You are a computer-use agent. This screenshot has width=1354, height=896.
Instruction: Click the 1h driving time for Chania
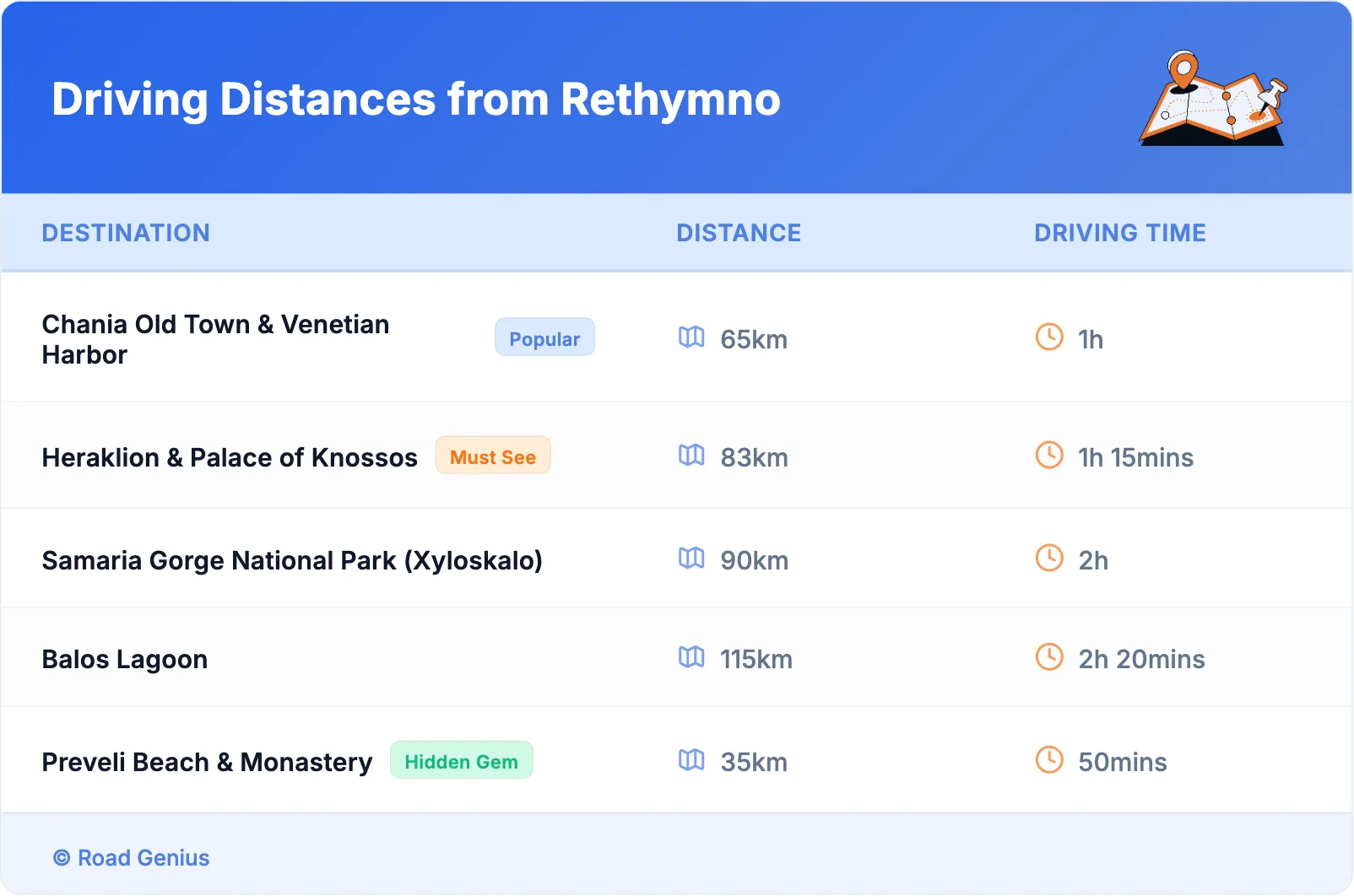(1091, 339)
